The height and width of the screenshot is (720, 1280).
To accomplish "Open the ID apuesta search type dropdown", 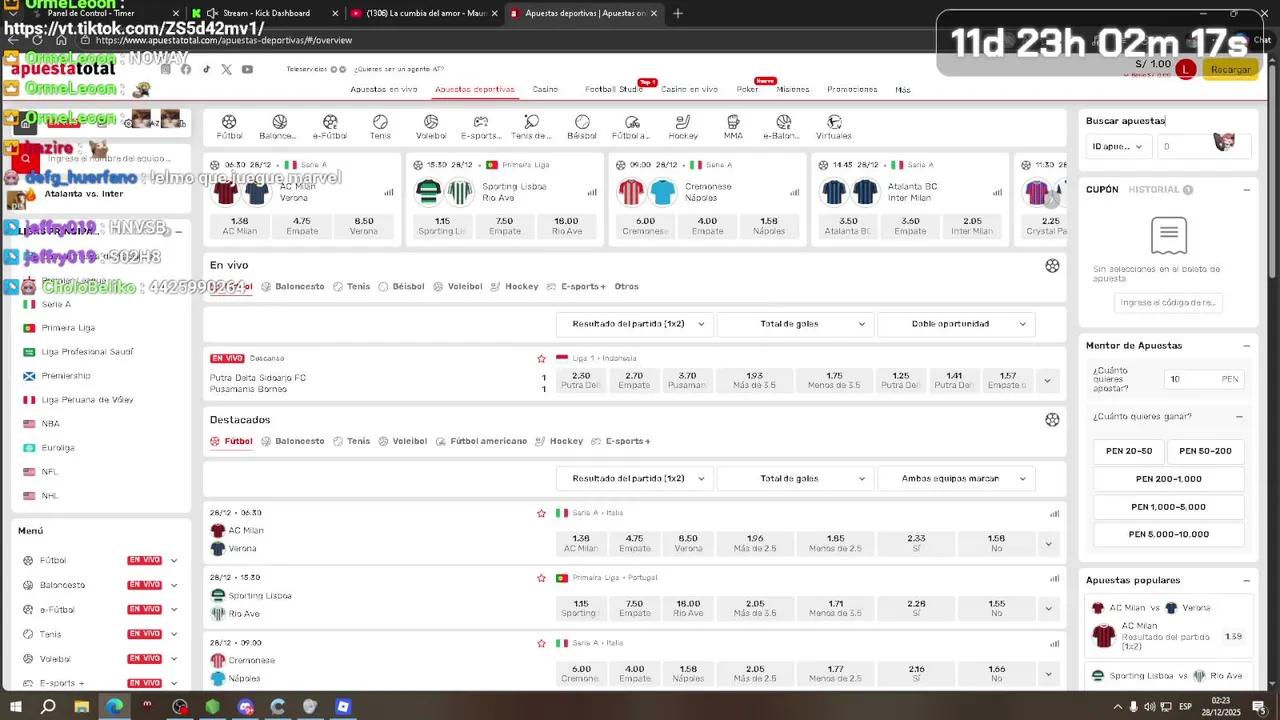I will (x=1117, y=147).
